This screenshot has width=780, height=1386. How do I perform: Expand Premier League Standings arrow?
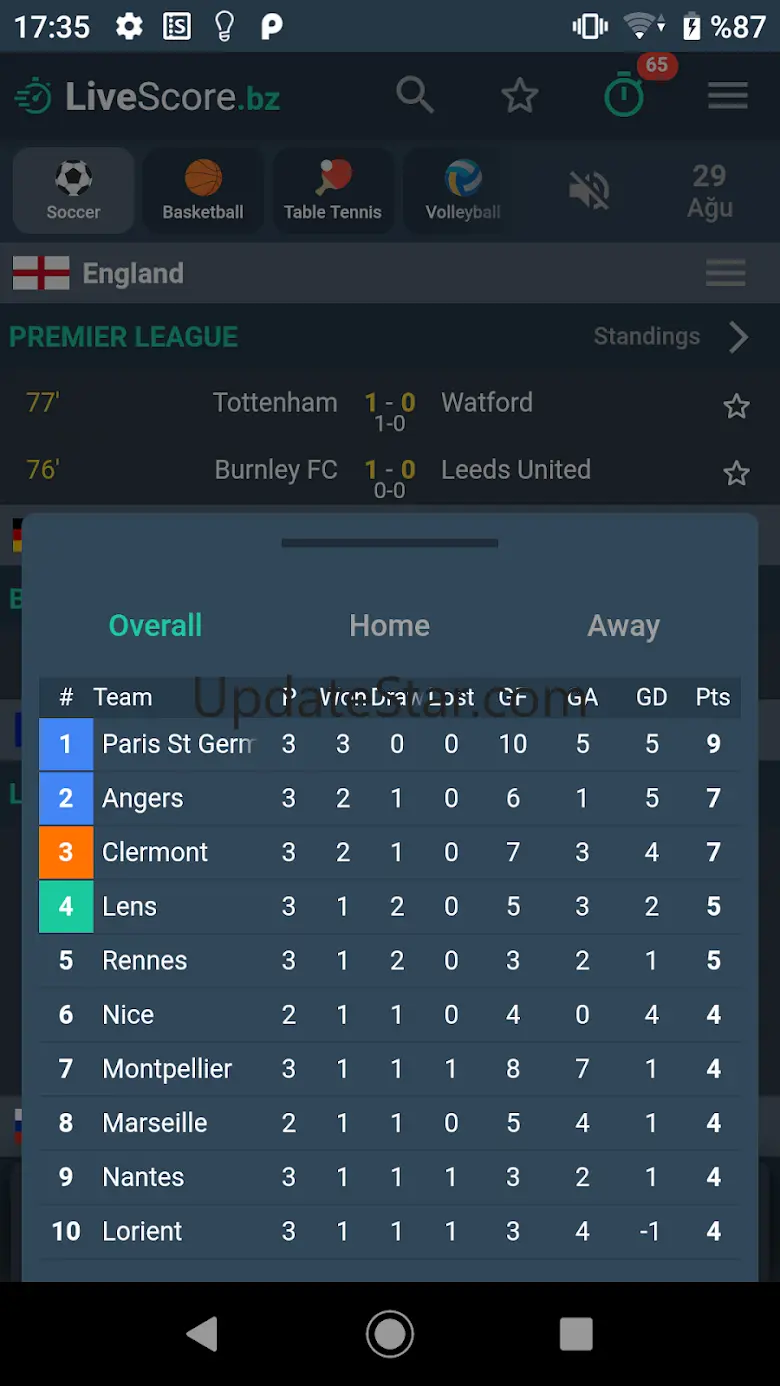click(739, 337)
